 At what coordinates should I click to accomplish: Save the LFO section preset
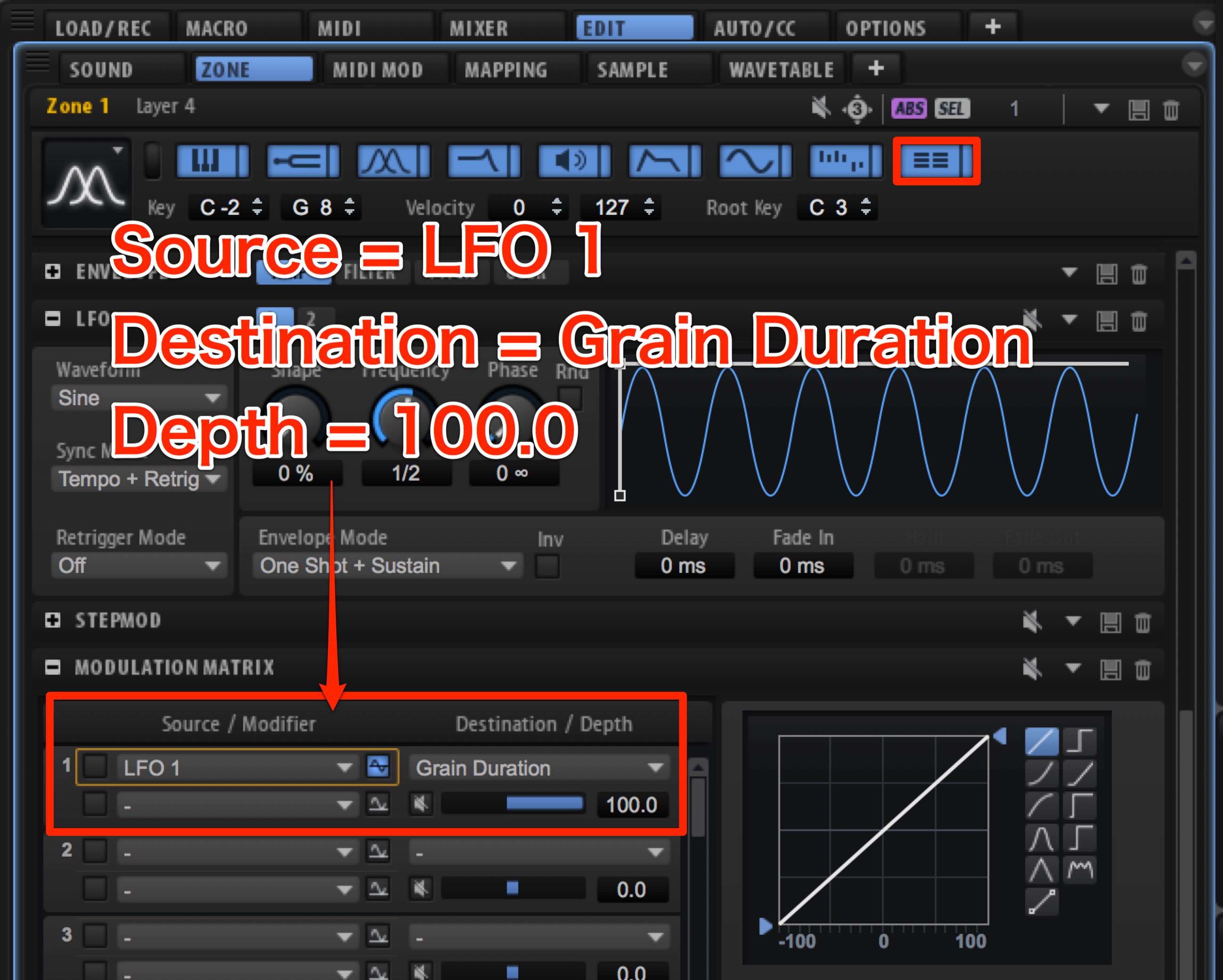(1107, 320)
